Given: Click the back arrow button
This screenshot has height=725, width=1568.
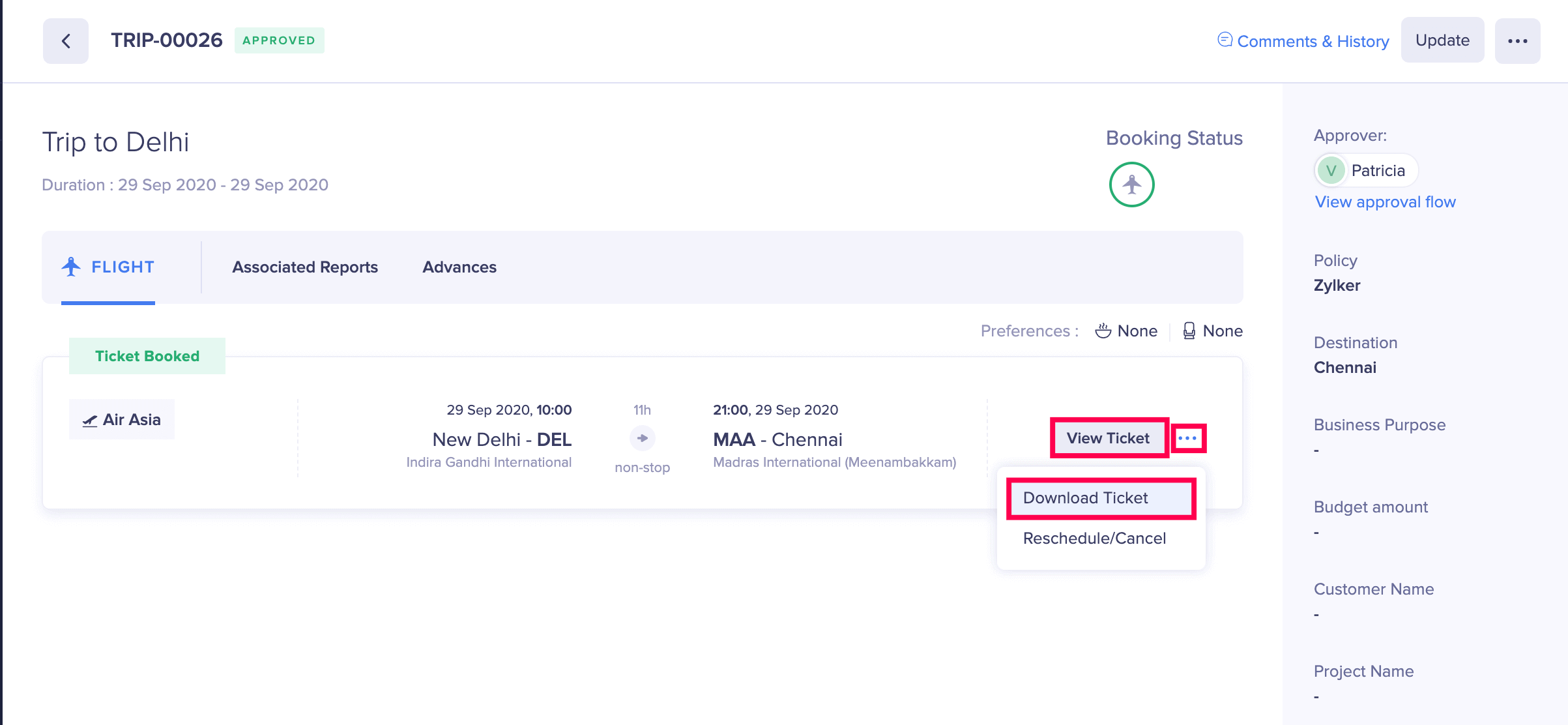Looking at the screenshot, I should coord(66,41).
